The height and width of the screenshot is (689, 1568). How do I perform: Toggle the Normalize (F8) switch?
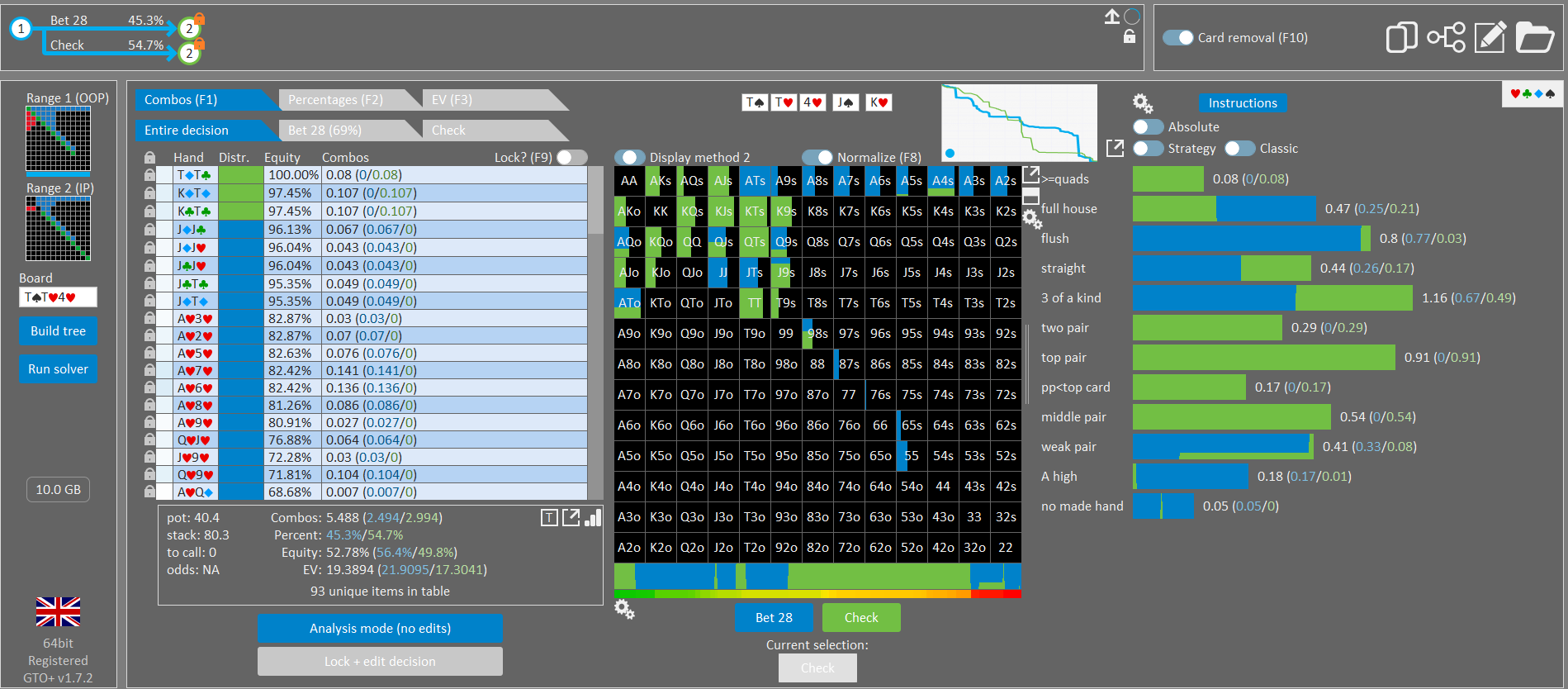817,157
